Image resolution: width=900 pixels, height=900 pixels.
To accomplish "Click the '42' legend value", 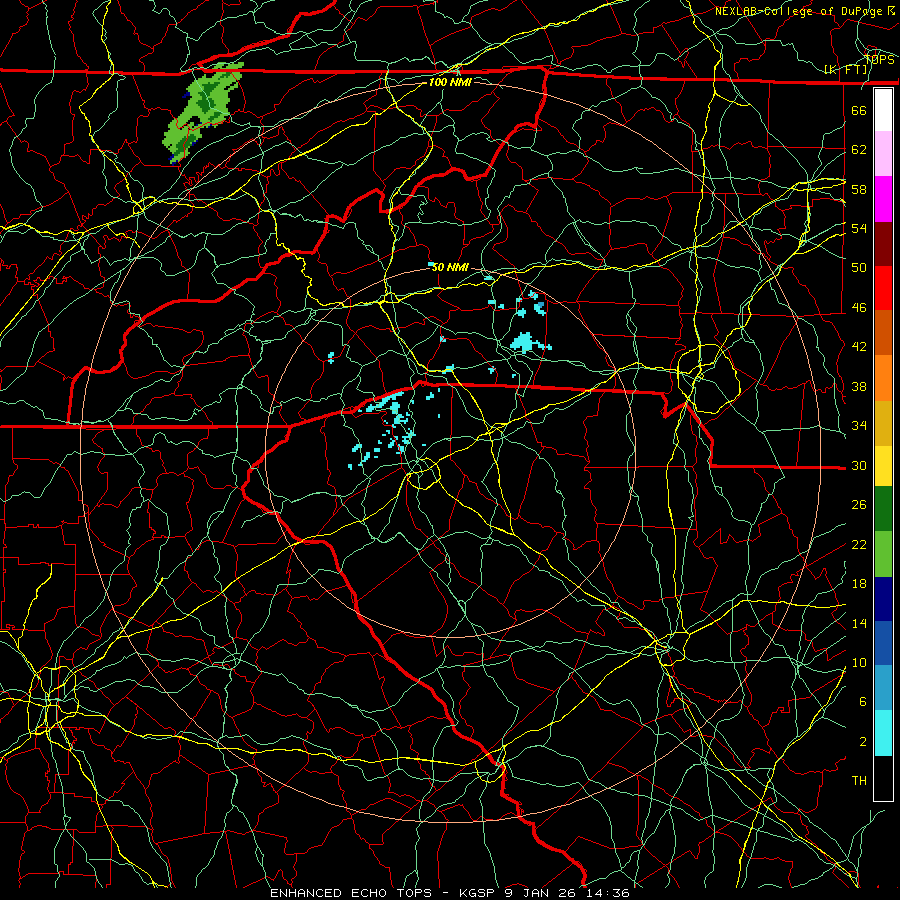I will point(859,347).
